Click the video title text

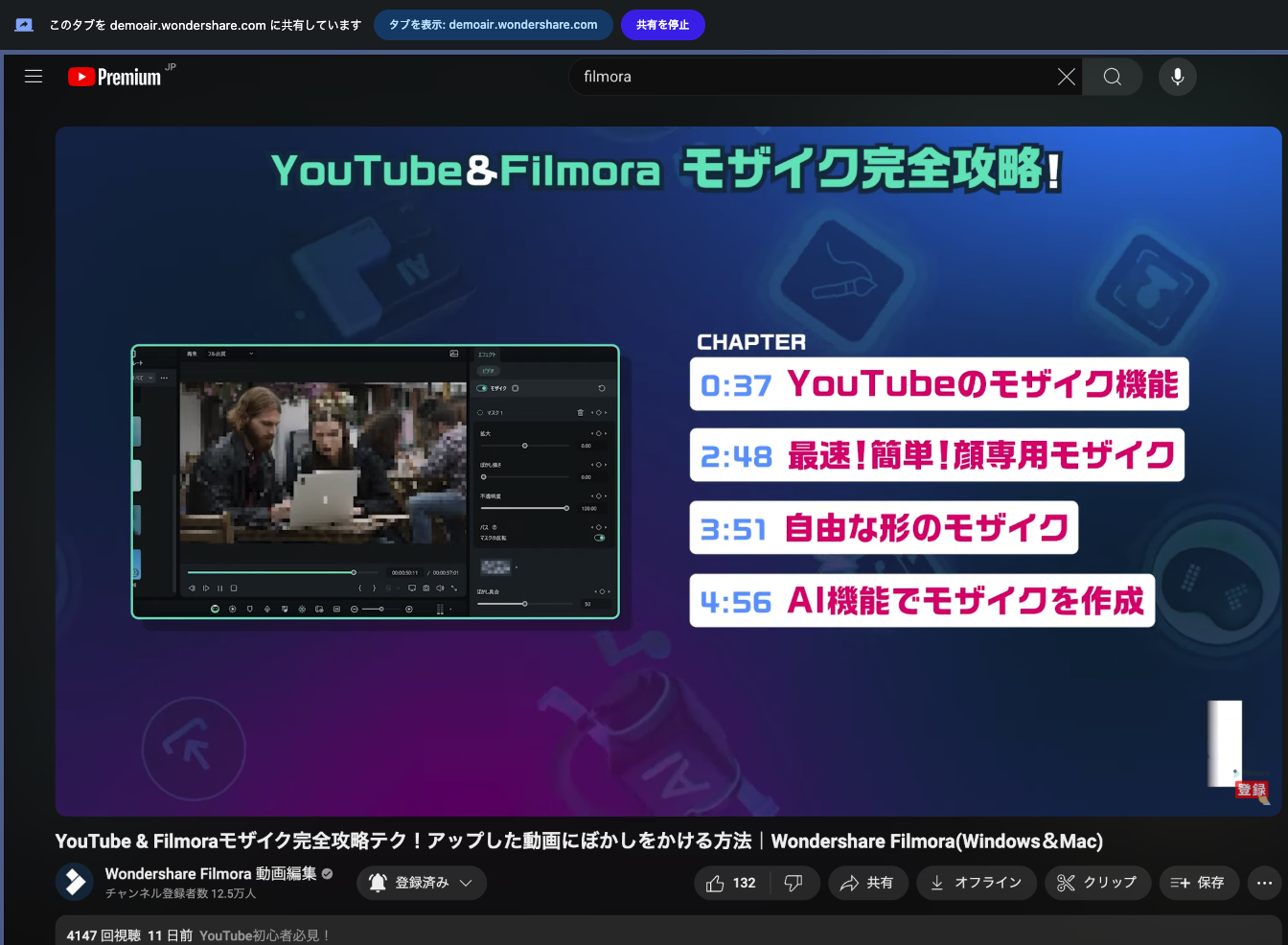point(579,841)
